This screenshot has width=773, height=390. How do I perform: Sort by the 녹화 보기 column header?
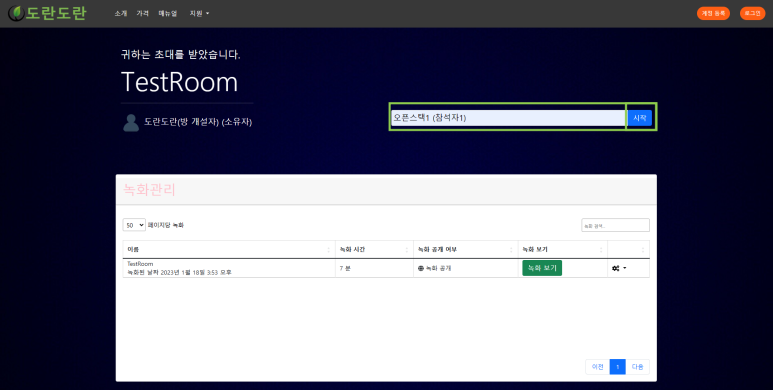pos(563,249)
